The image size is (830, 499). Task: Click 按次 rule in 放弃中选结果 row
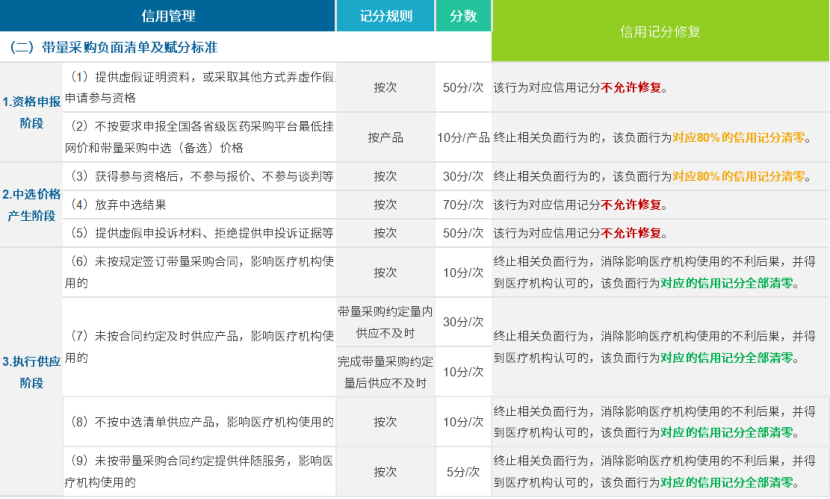[385, 205]
